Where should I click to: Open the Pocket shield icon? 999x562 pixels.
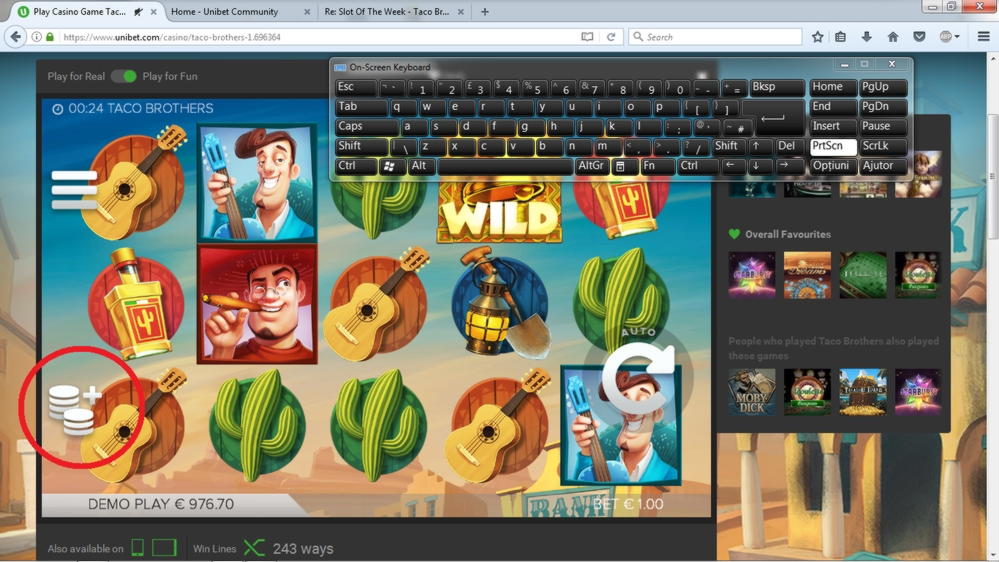click(x=919, y=37)
